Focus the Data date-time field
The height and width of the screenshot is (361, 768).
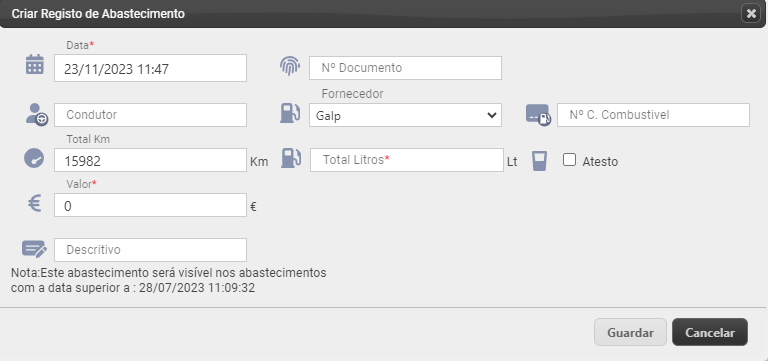coord(150,68)
